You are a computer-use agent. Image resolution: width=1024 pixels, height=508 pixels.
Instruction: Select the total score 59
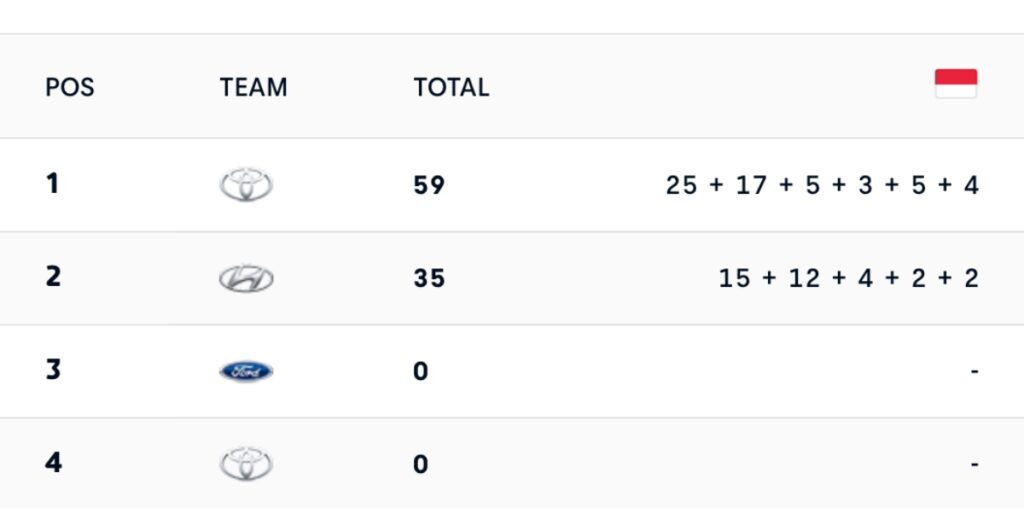point(429,186)
